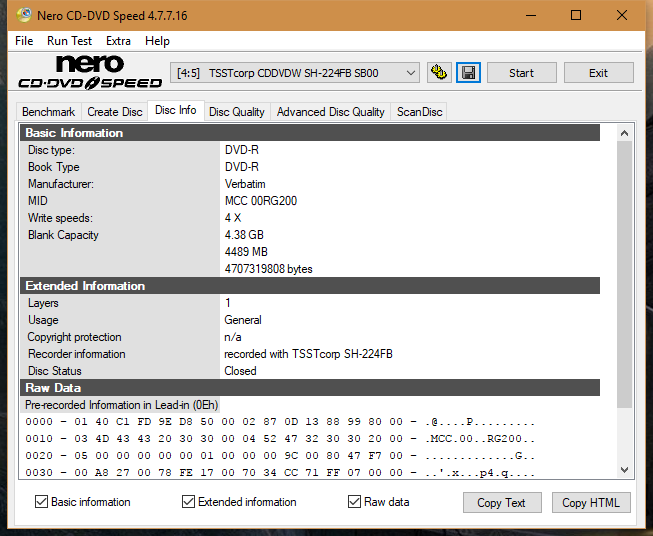Switch to the Benchmark tab
This screenshot has width=653, height=536.
[49, 112]
